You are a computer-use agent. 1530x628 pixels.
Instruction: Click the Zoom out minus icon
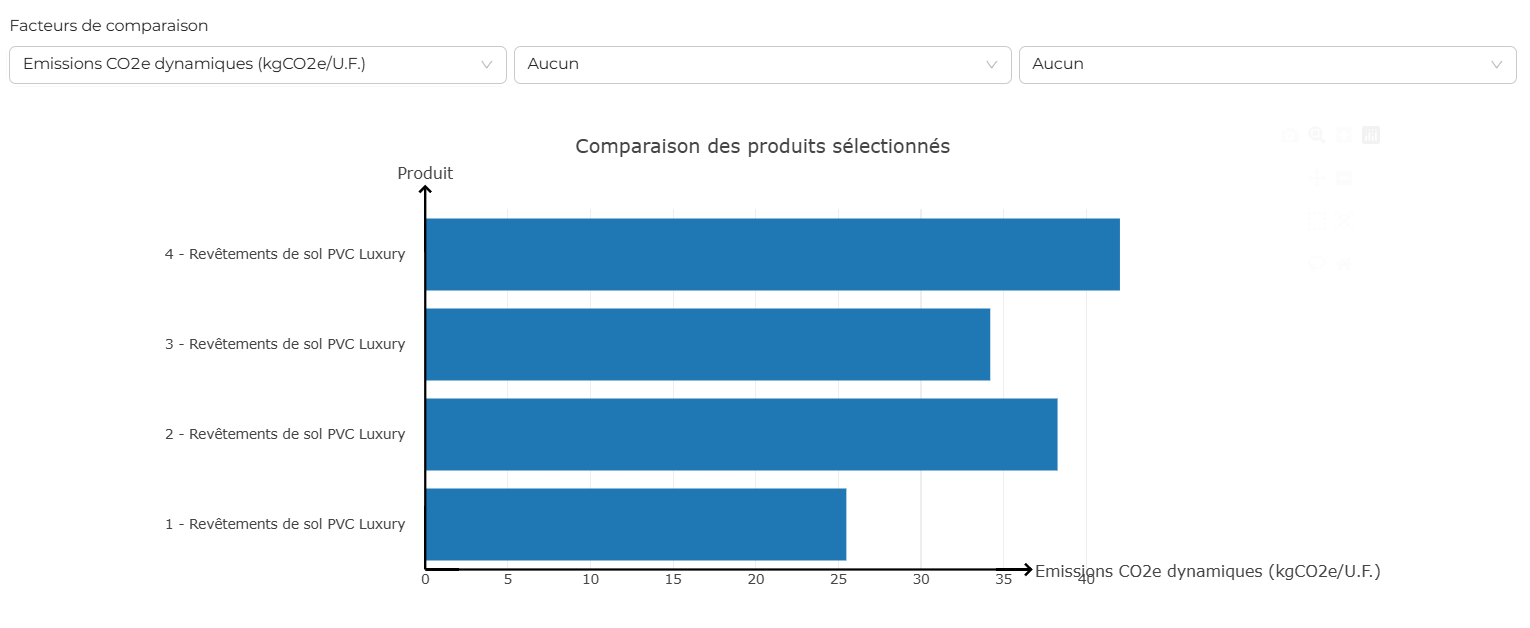click(x=1344, y=178)
